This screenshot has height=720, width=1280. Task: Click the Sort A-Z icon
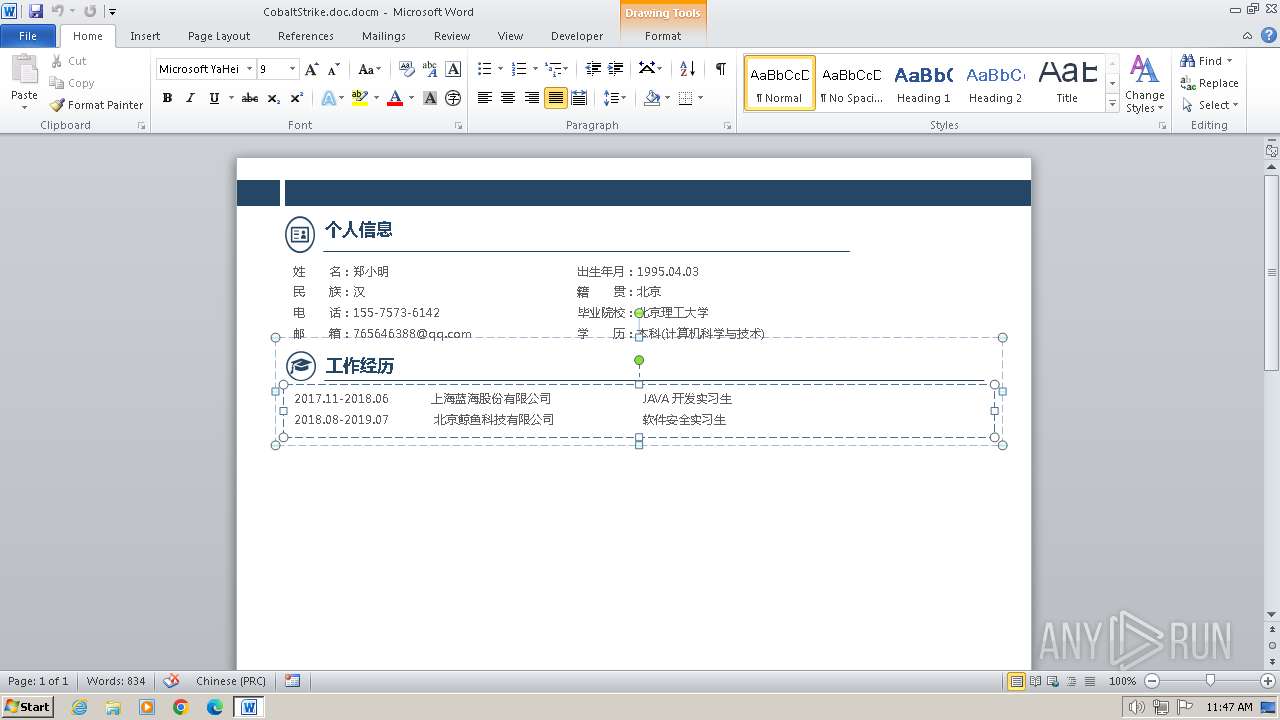point(687,69)
